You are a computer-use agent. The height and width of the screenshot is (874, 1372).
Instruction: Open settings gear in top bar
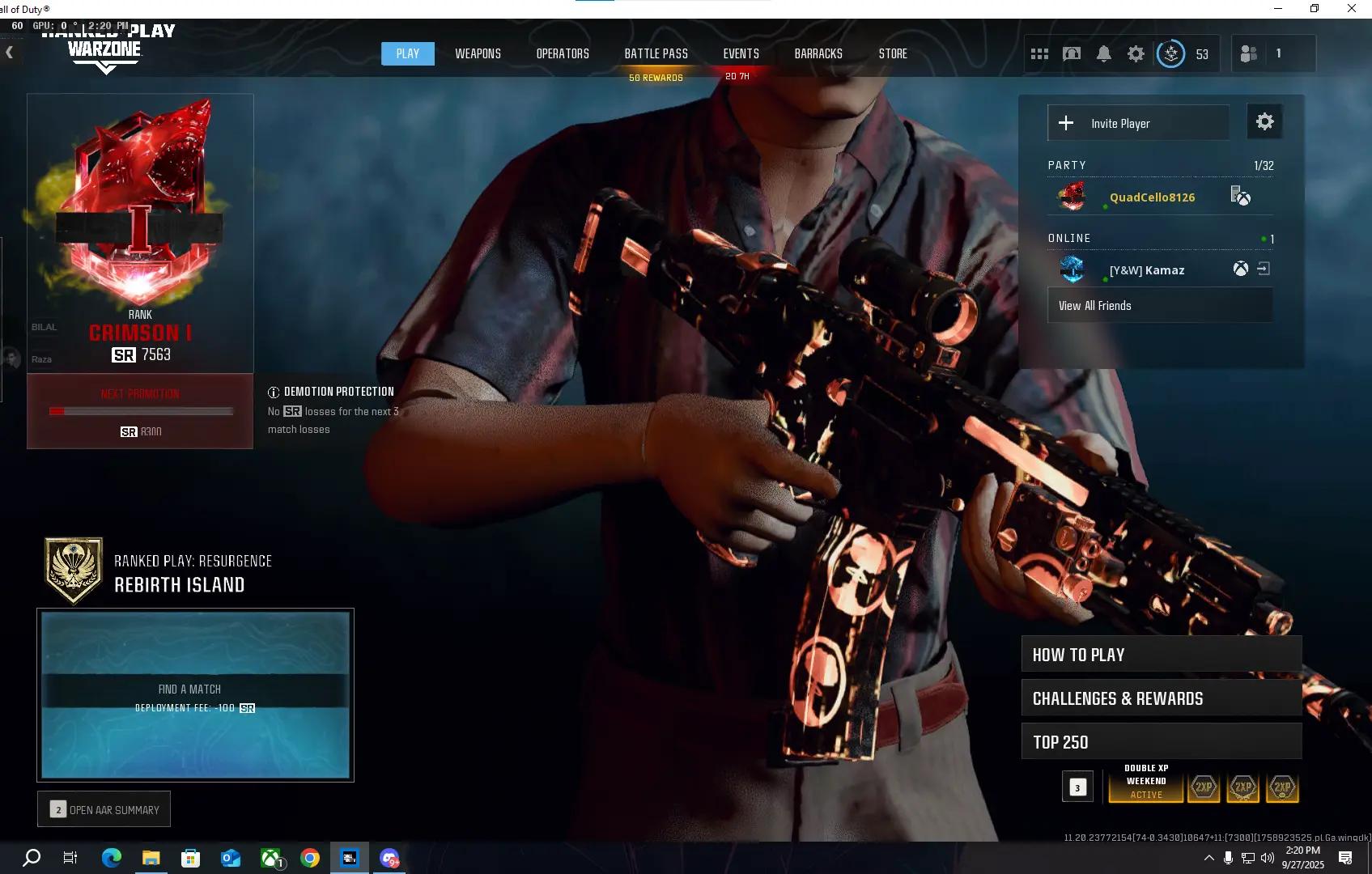click(1136, 54)
